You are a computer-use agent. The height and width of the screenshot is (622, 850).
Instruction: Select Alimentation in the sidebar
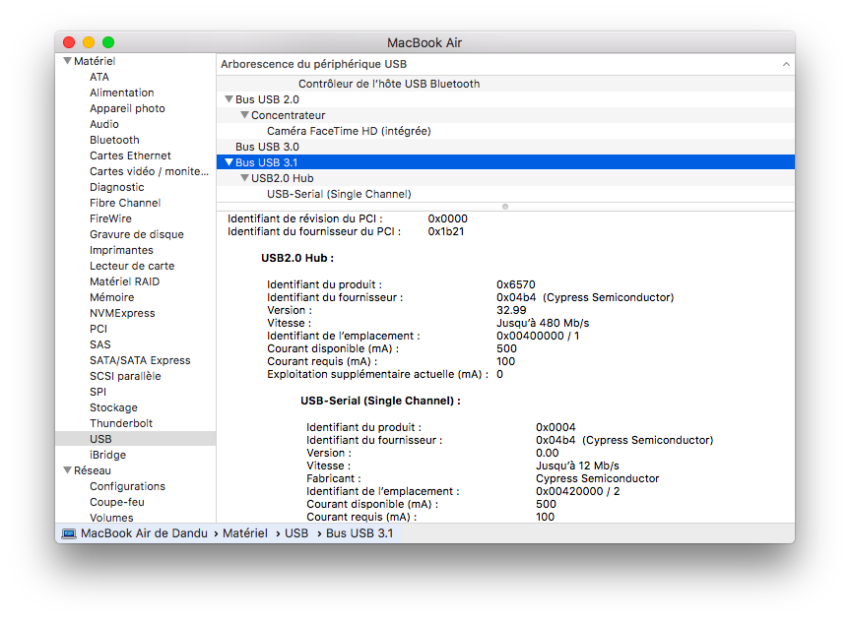coord(122,93)
